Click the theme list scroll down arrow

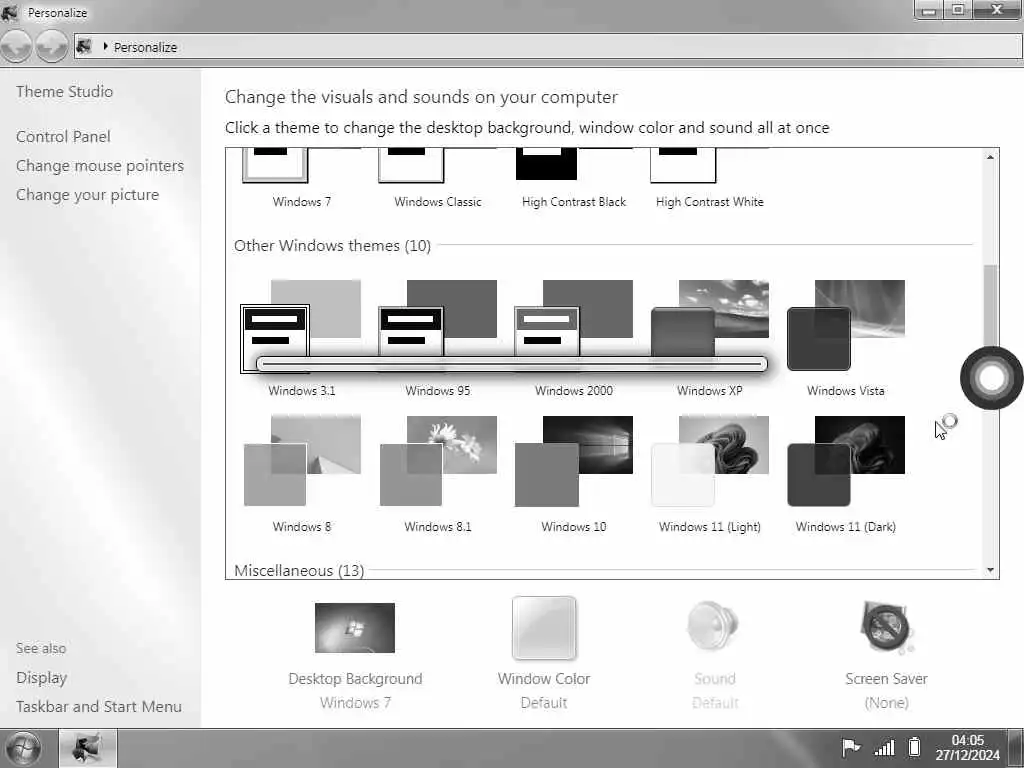[x=990, y=570]
